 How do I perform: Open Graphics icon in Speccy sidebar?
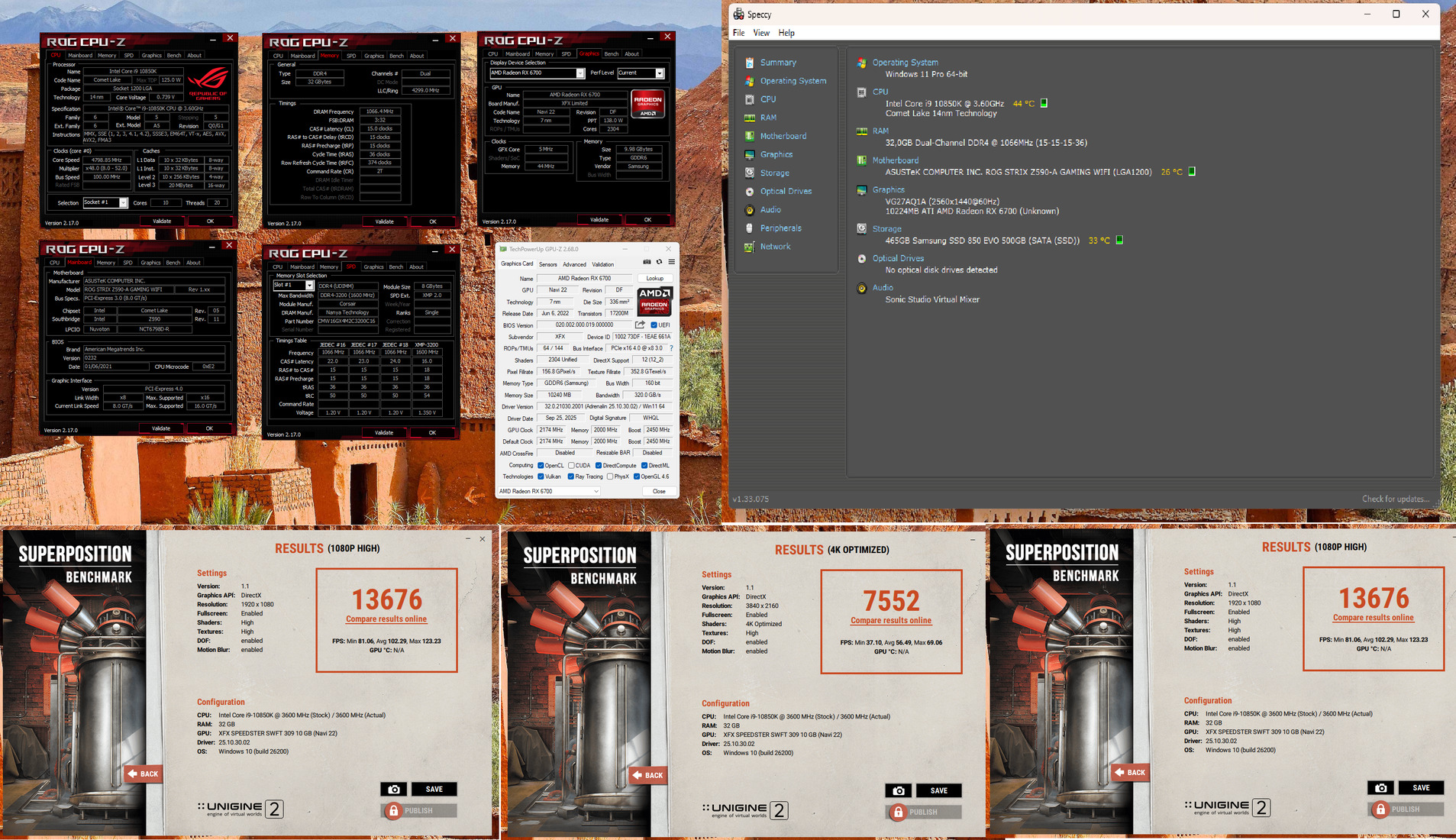tap(750, 154)
